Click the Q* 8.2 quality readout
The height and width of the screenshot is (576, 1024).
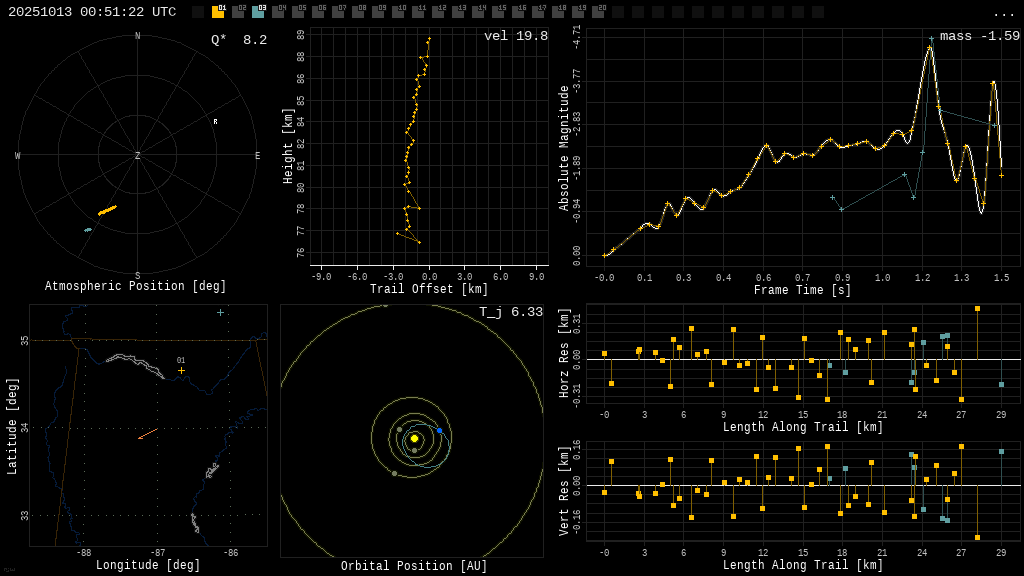239,40
